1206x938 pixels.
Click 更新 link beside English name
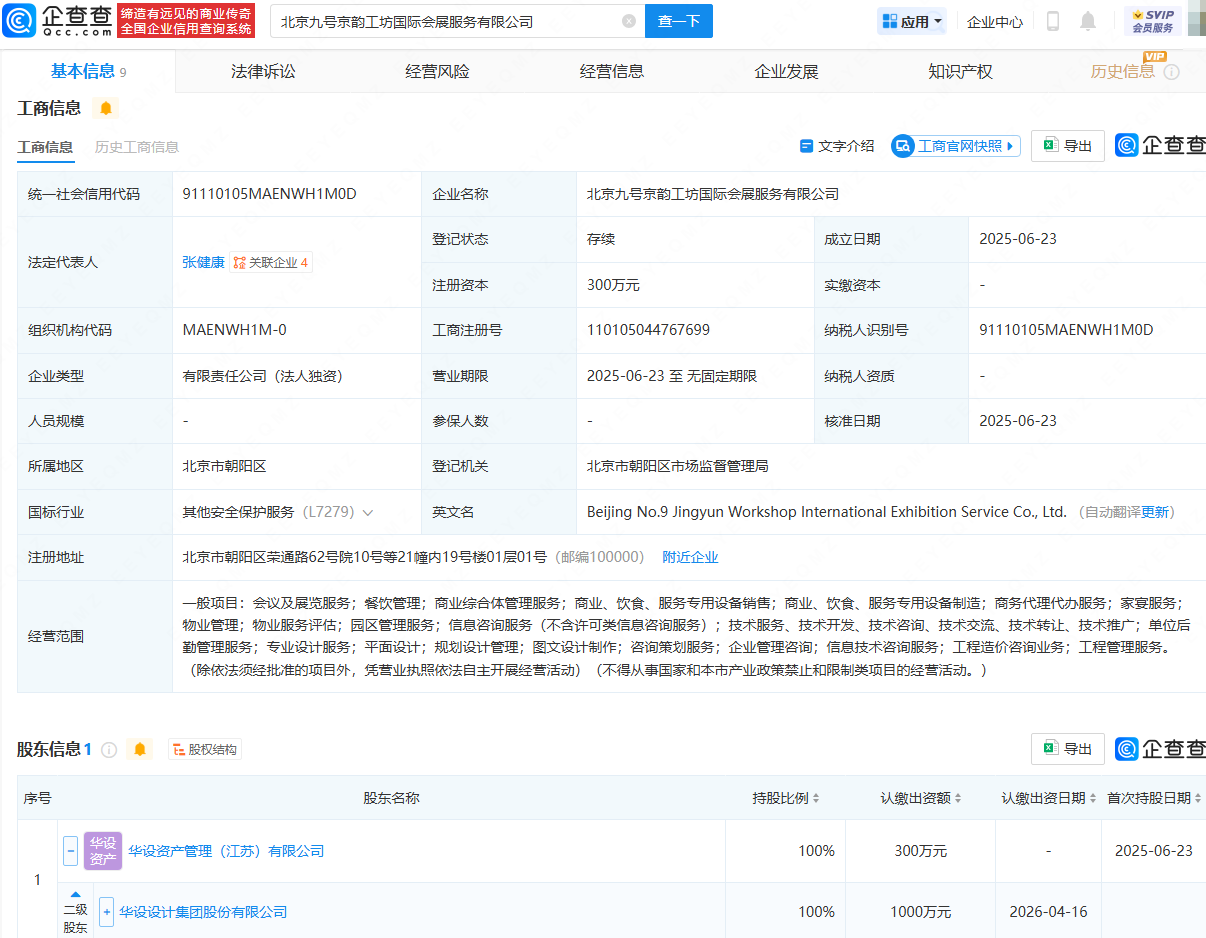[x=1155, y=512]
